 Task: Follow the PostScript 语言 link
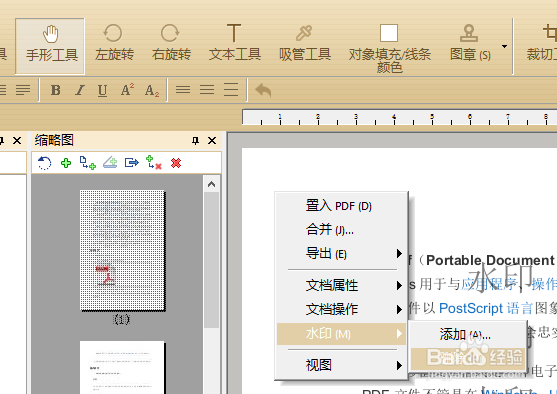click(486, 308)
